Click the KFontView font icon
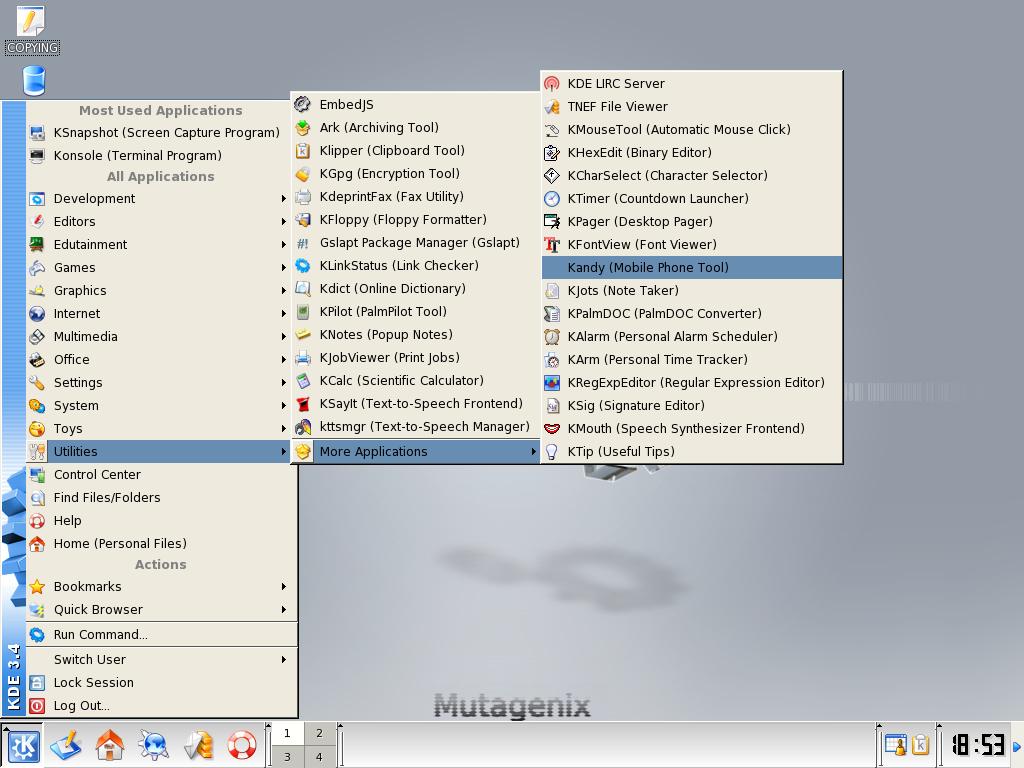This screenshot has height=768, width=1024. pyautogui.click(x=552, y=245)
